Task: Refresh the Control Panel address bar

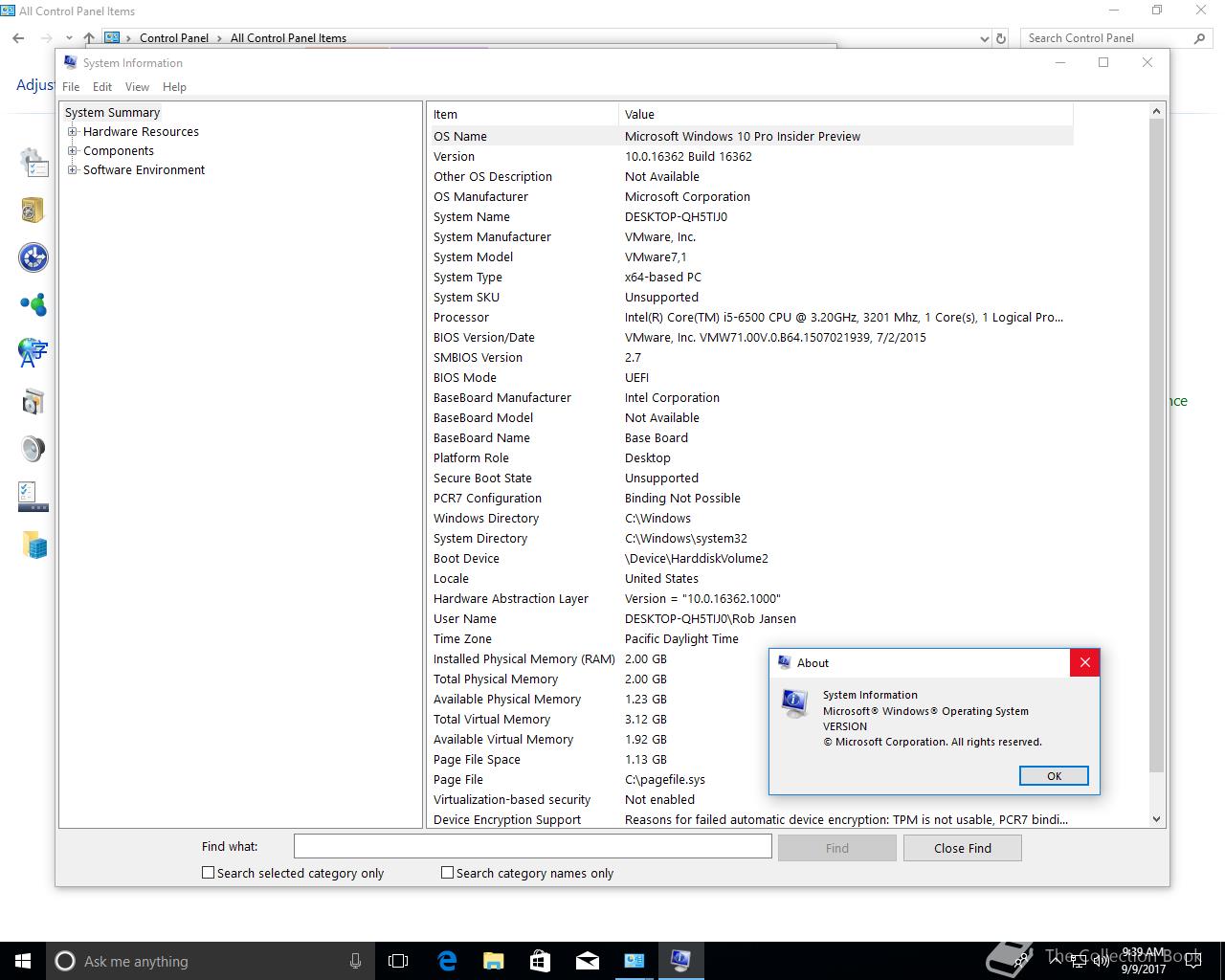Action: tap(1001, 38)
